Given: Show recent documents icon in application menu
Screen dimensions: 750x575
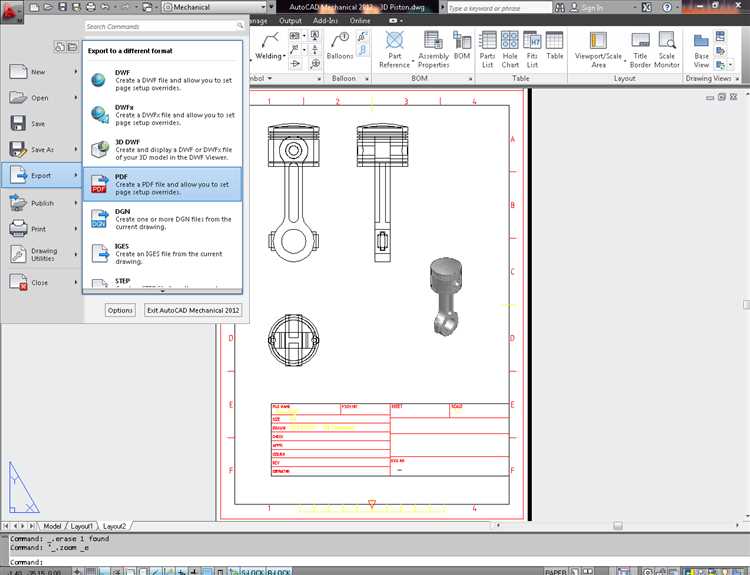Looking at the screenshot, I should click(x=60, y=47).
